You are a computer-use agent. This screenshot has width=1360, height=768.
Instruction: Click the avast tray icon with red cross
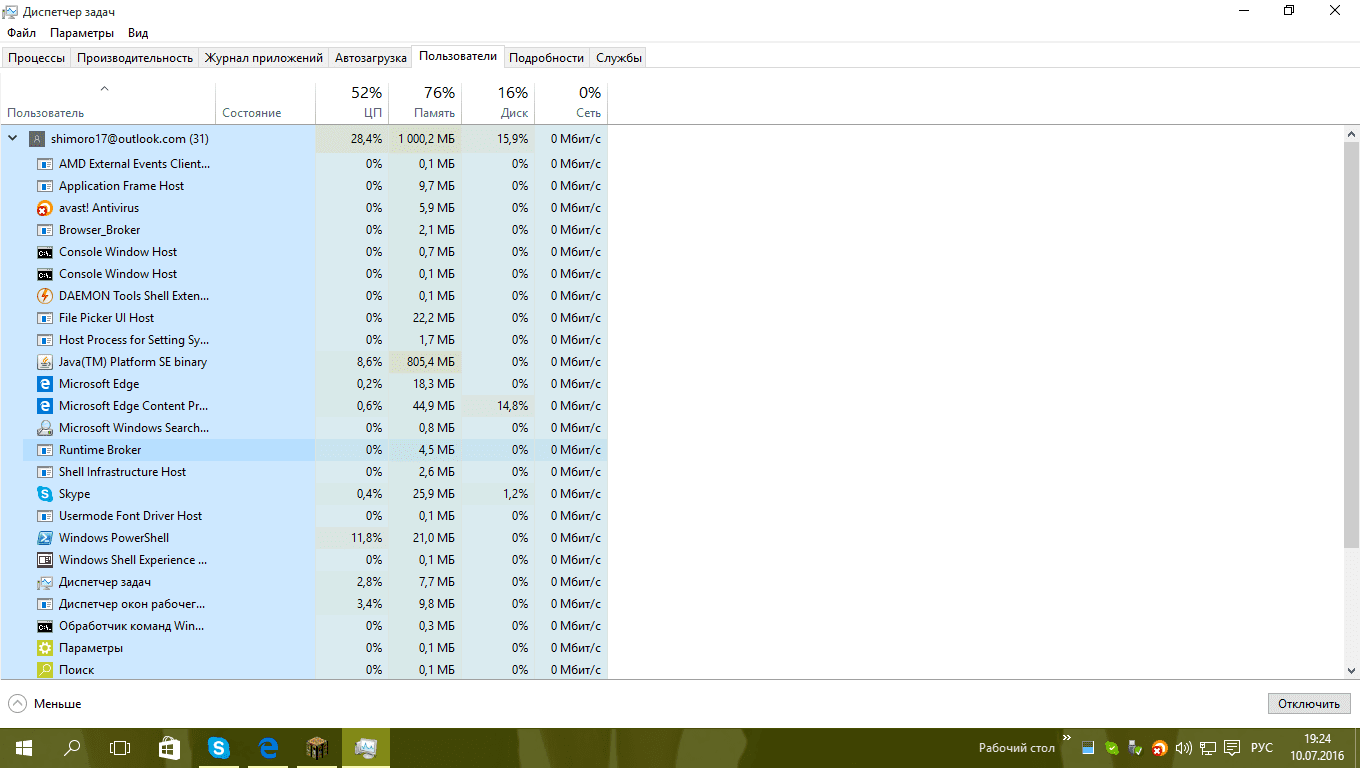(x=1159, y=748)
